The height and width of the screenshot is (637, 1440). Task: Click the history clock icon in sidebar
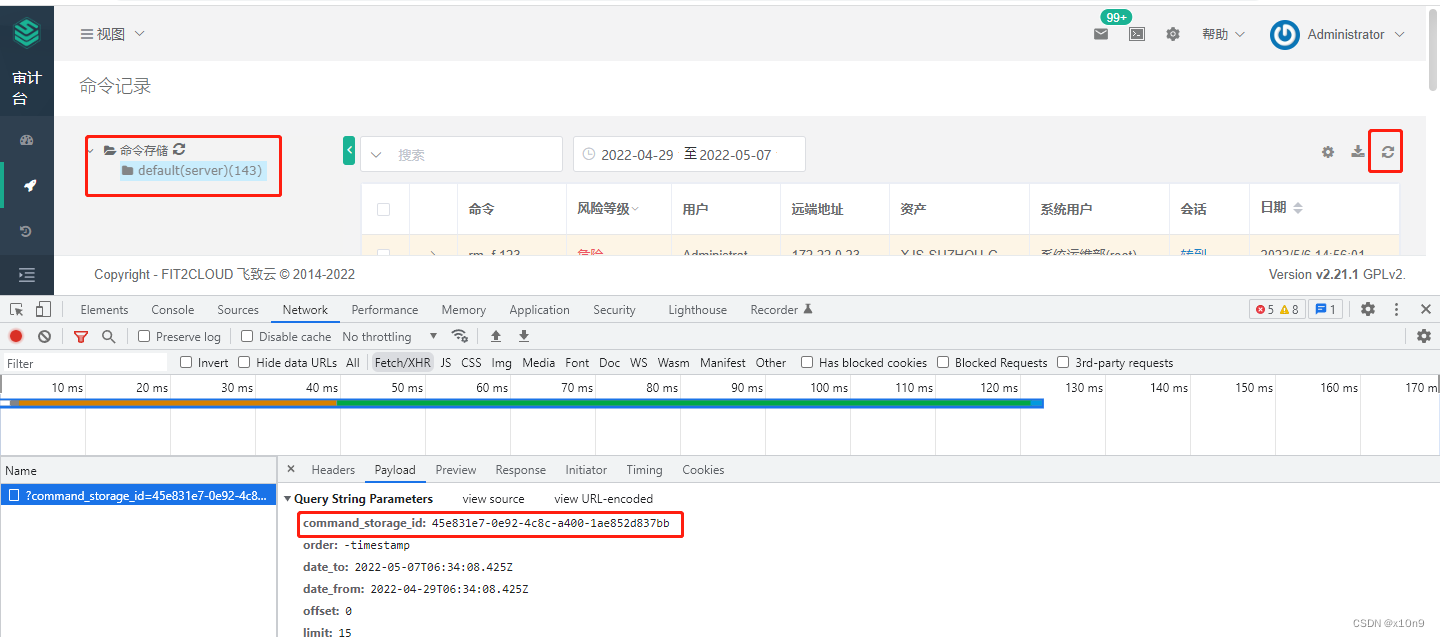click(x=27, y=230)
